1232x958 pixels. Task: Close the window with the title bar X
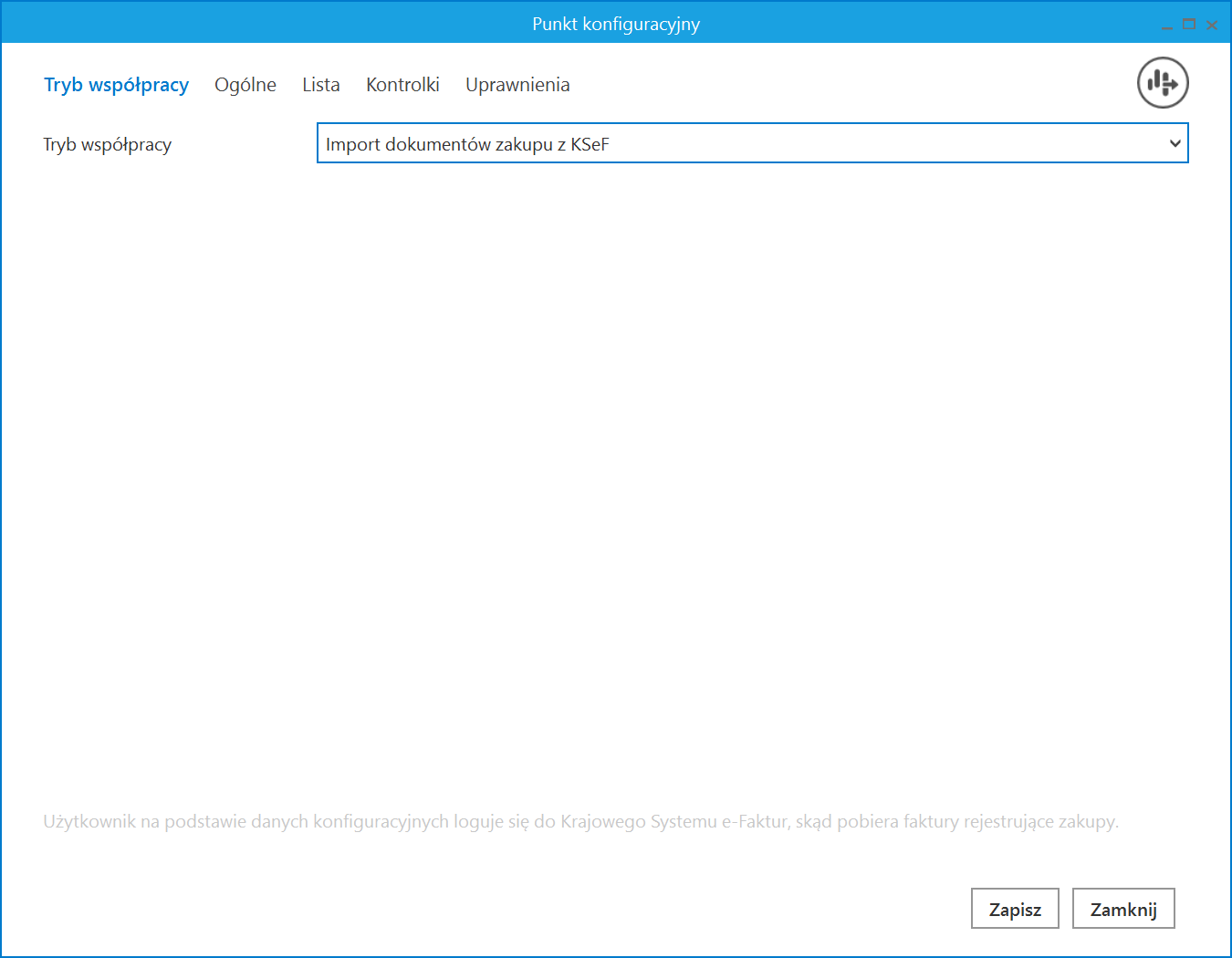click(x=1212, y=25)
